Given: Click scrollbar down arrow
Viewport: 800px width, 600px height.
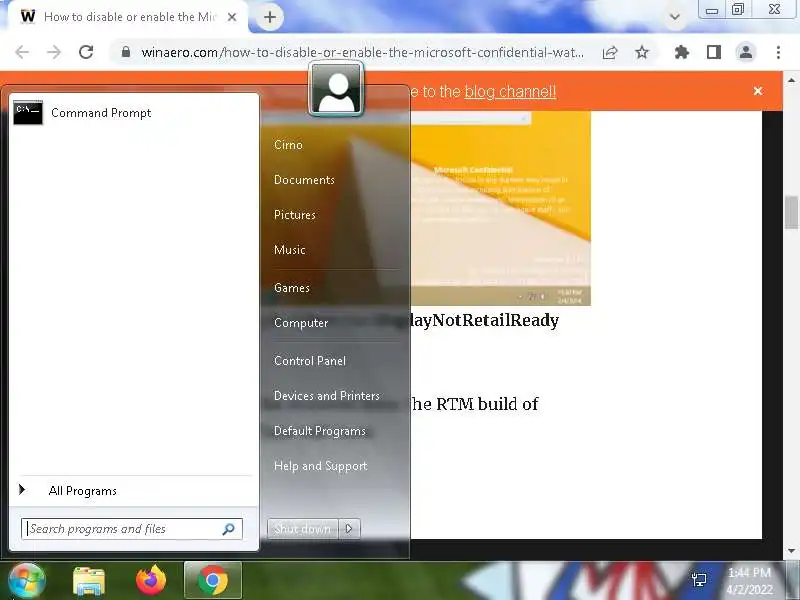Looking at the screenshot, I should click(x=791, y=551).
